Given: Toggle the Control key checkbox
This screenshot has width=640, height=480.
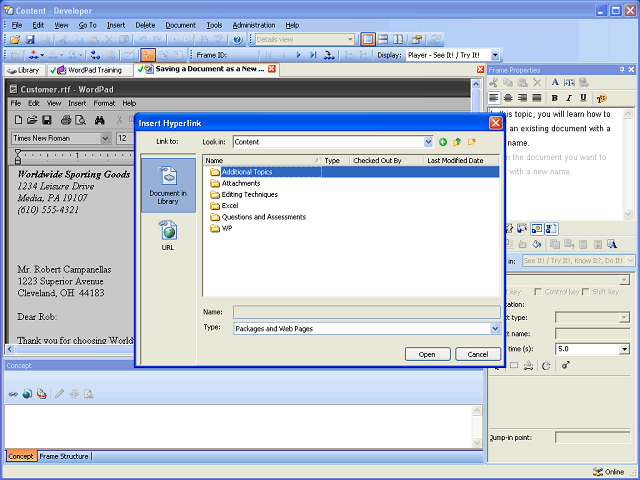Looking at the screenshot, I should click(538, 292).
